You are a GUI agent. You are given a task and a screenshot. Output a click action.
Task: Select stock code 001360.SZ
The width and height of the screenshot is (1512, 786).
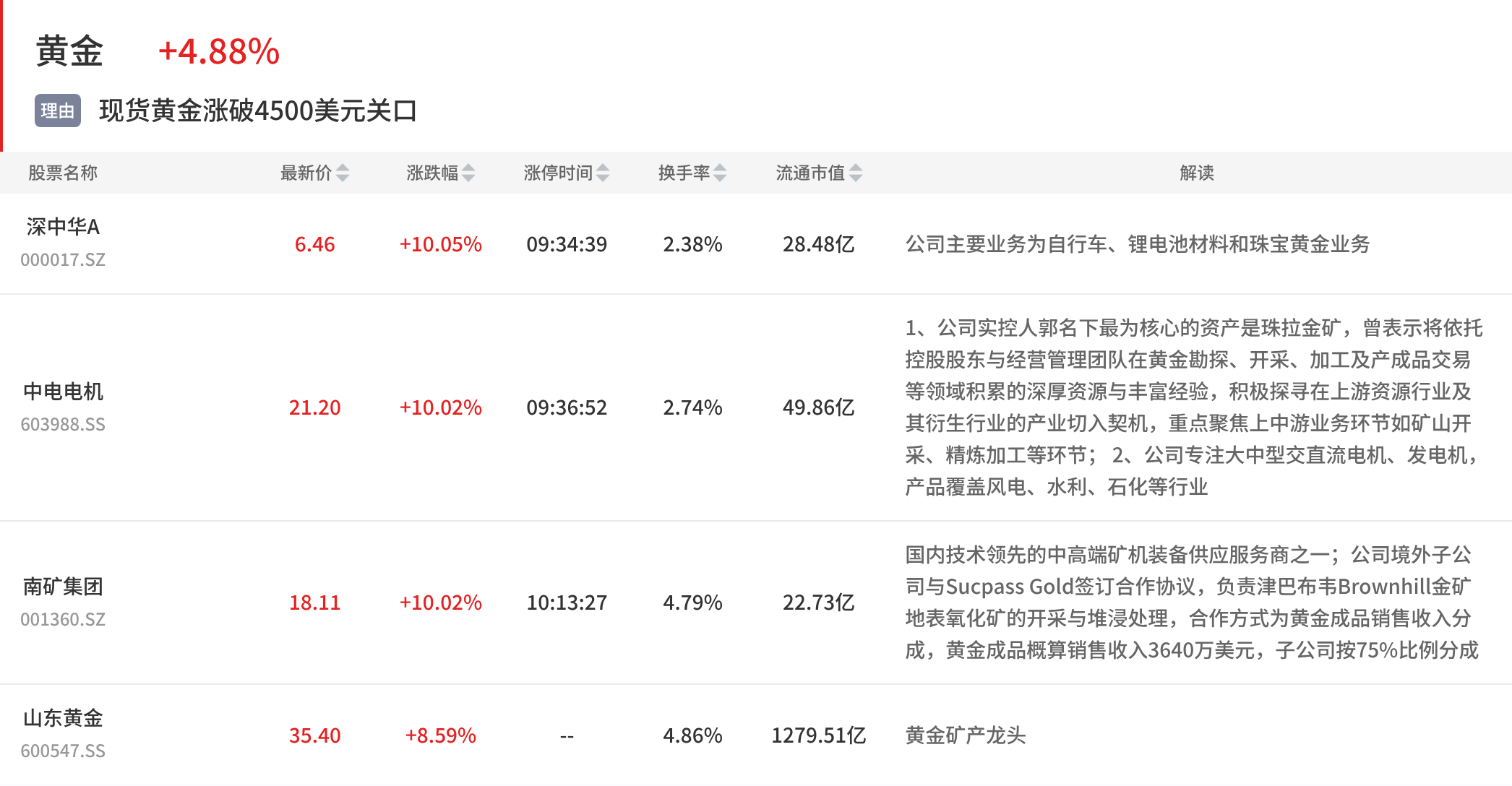(x=63, y=619)
